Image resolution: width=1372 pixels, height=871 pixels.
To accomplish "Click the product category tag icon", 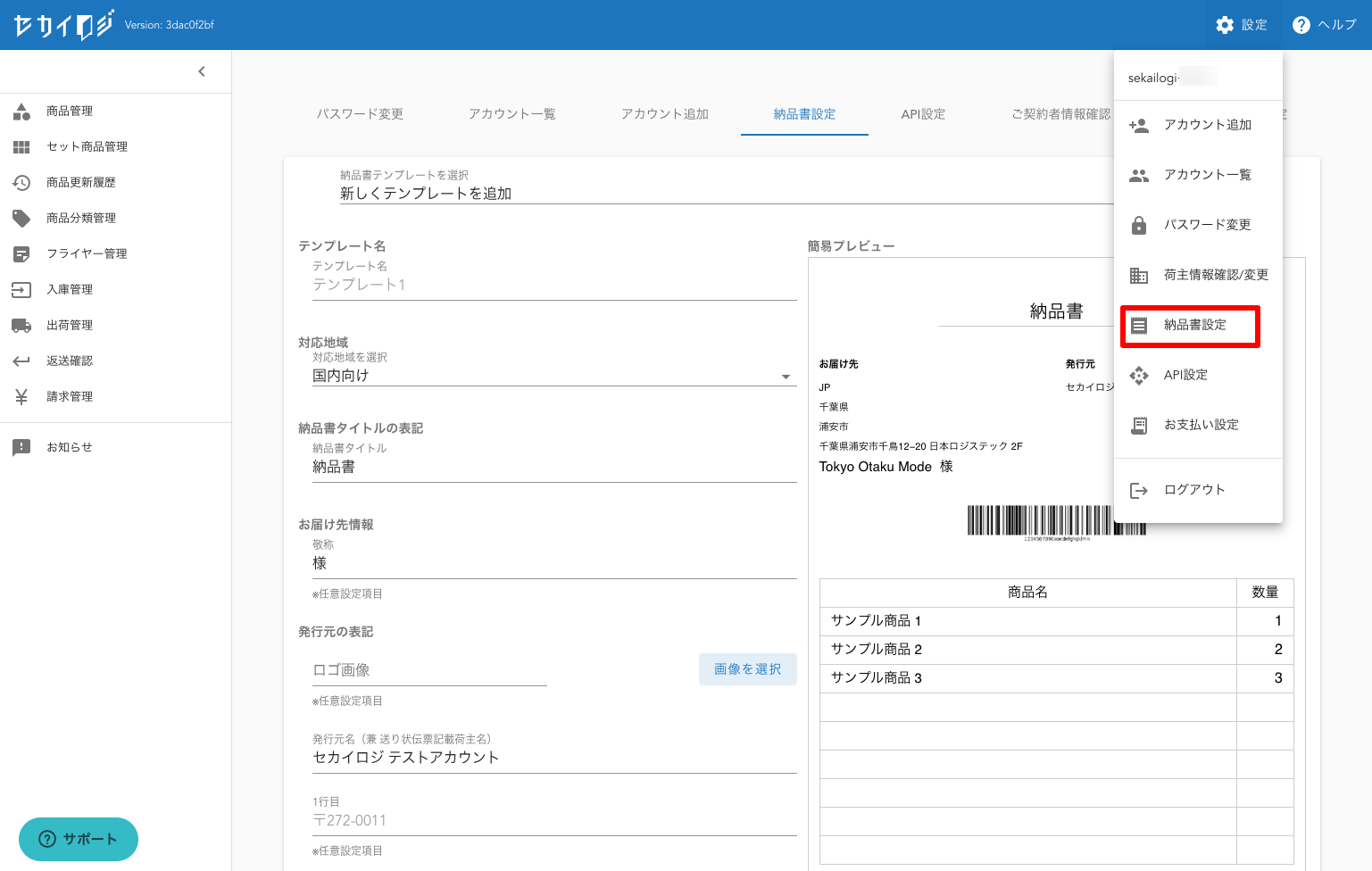I will pyautogui.click(x=21, y=219).
